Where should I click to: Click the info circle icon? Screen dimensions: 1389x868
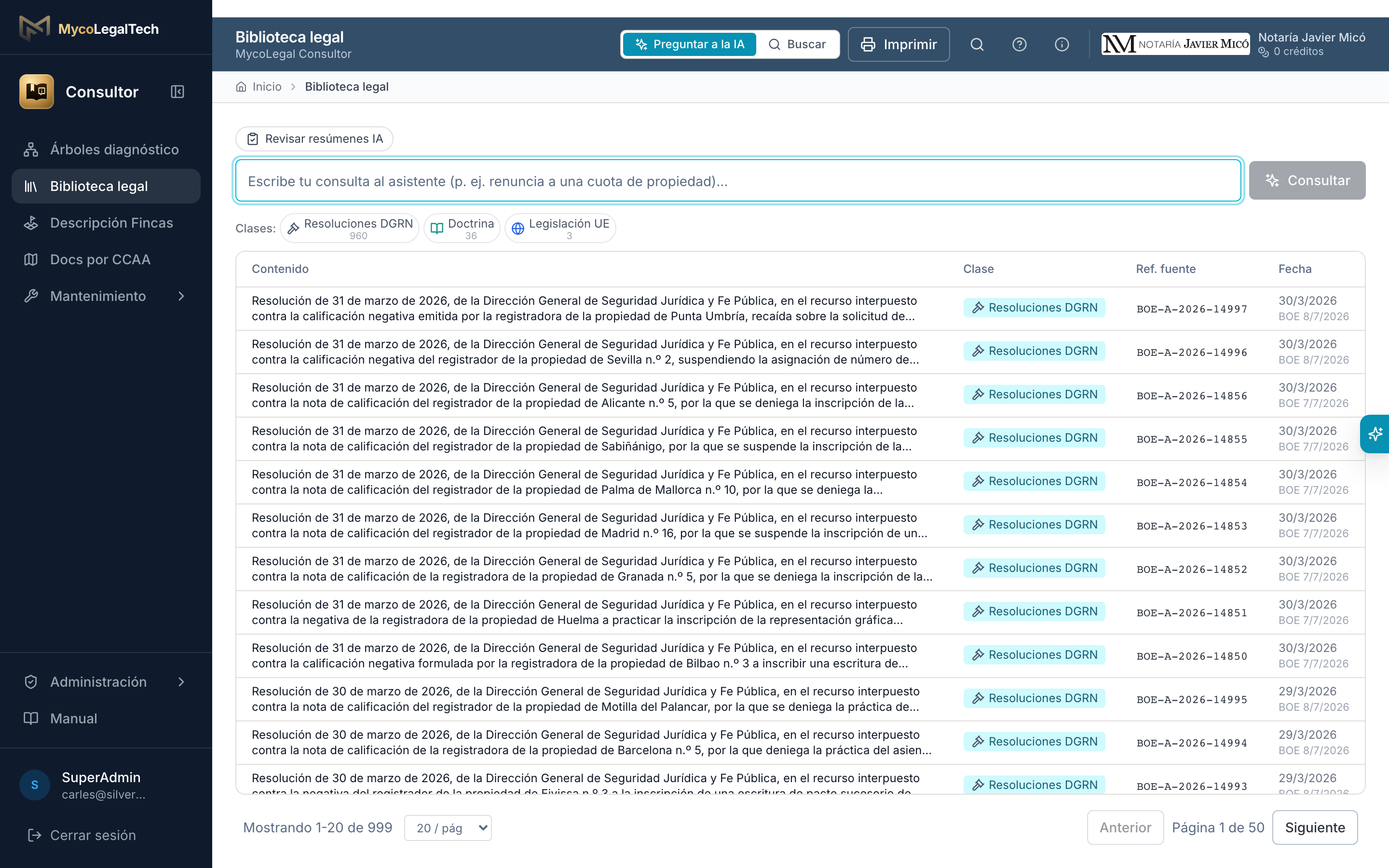tap(1062, 44)
